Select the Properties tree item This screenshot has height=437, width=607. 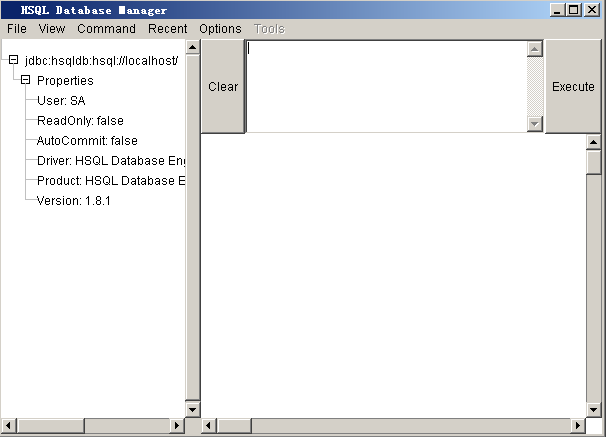pos(65,81)
